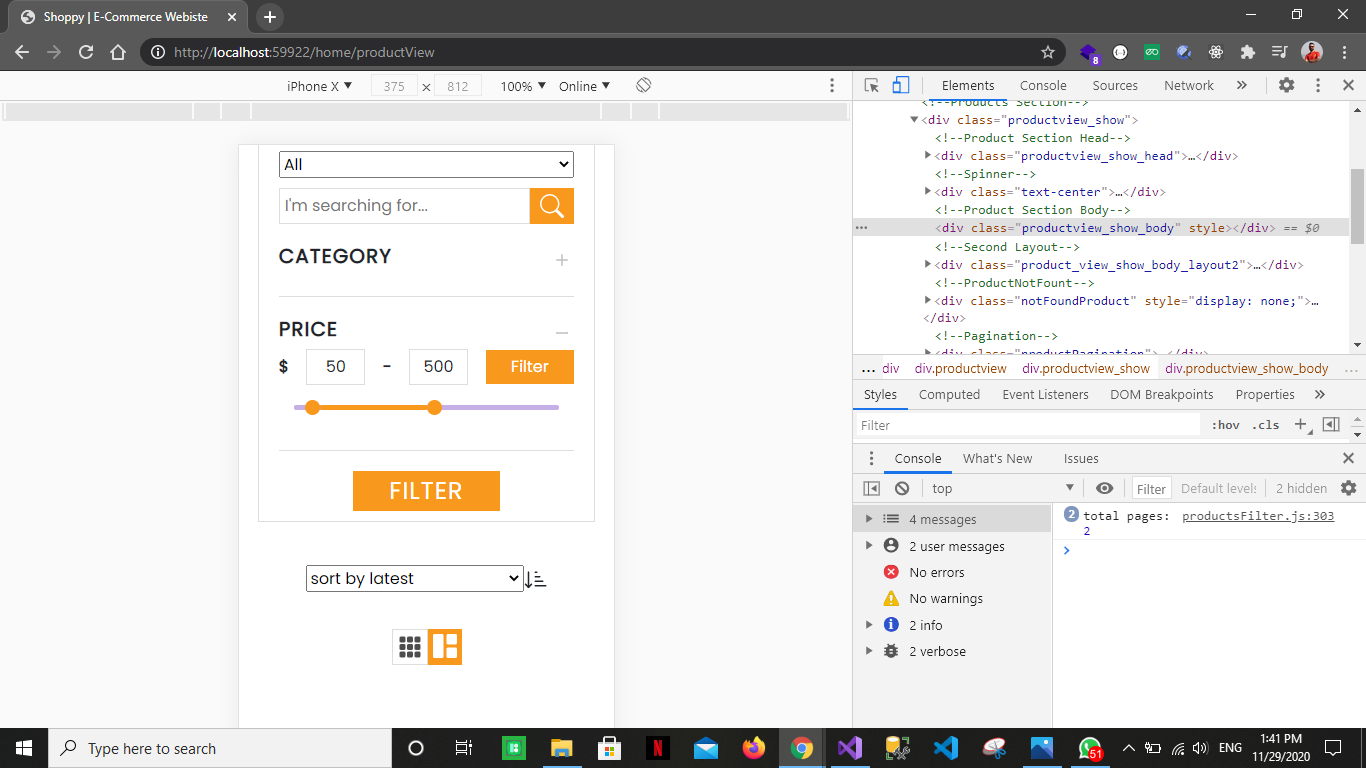Select the grid view layout icon

coord(409,647)
